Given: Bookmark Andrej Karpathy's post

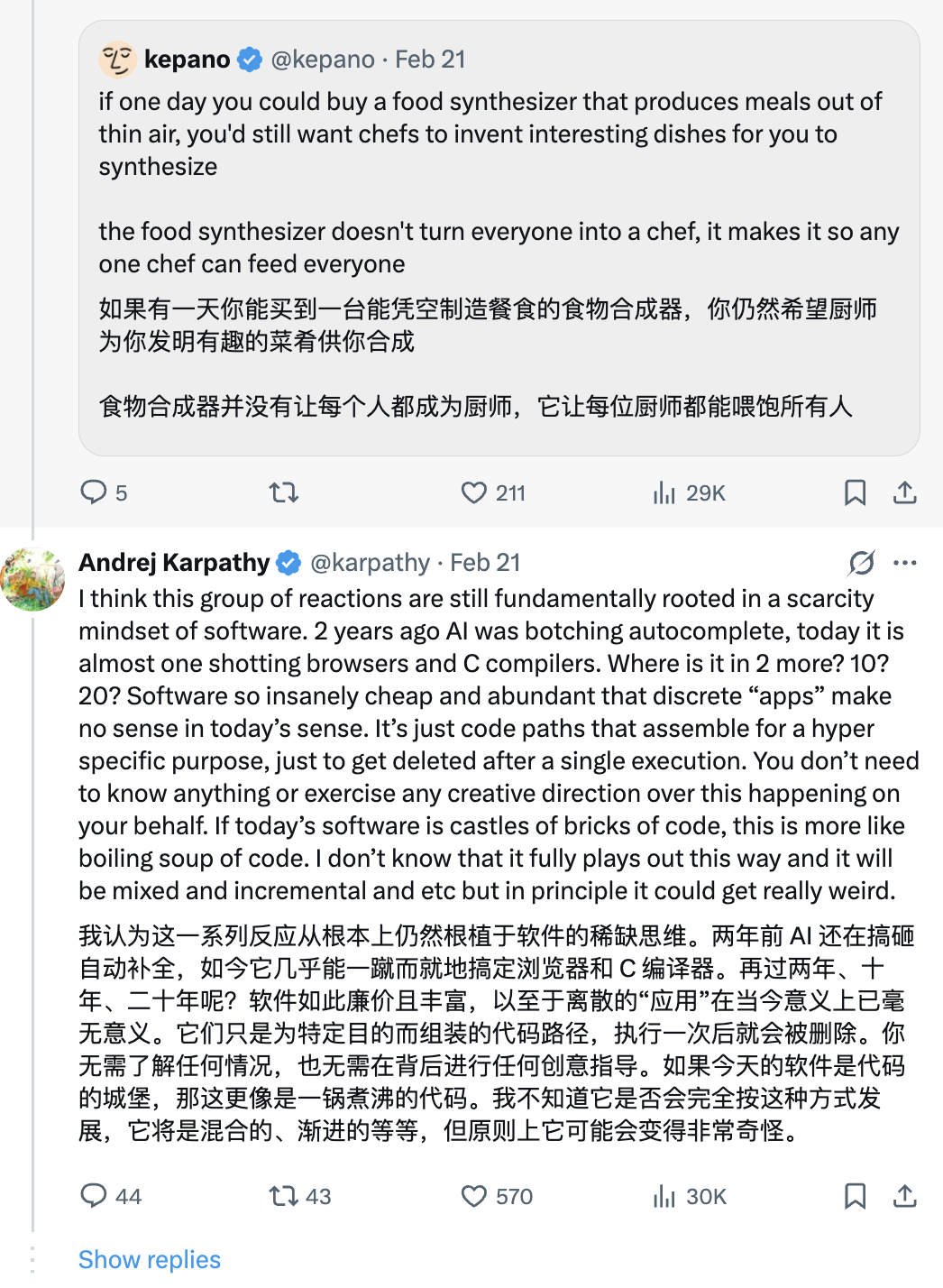Looking at the screenshot, I should coord(855,1196).
